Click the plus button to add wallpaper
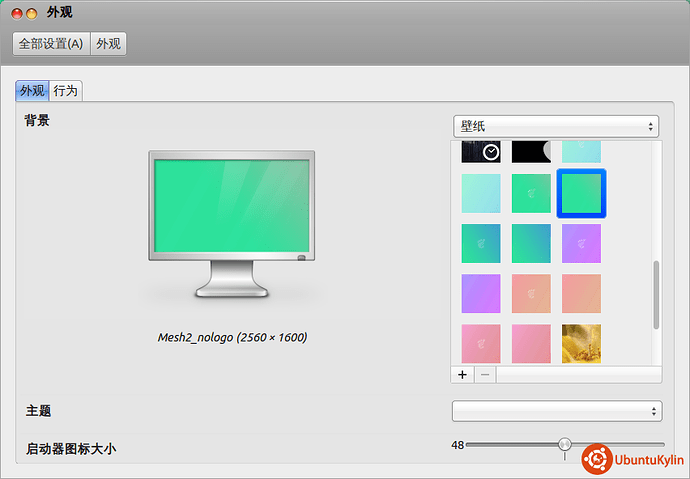 (x=462, y=374)
